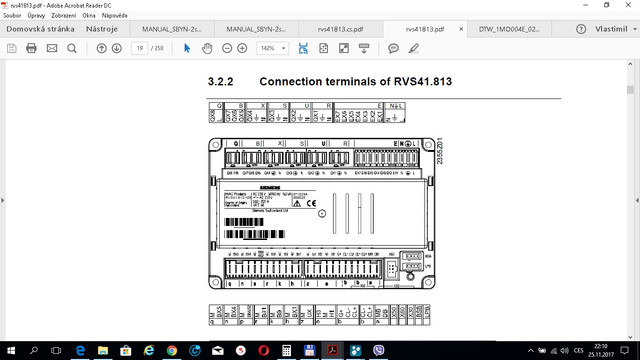Enter full screen mode icon
This screenshot has height=360, width=640.
344,48
